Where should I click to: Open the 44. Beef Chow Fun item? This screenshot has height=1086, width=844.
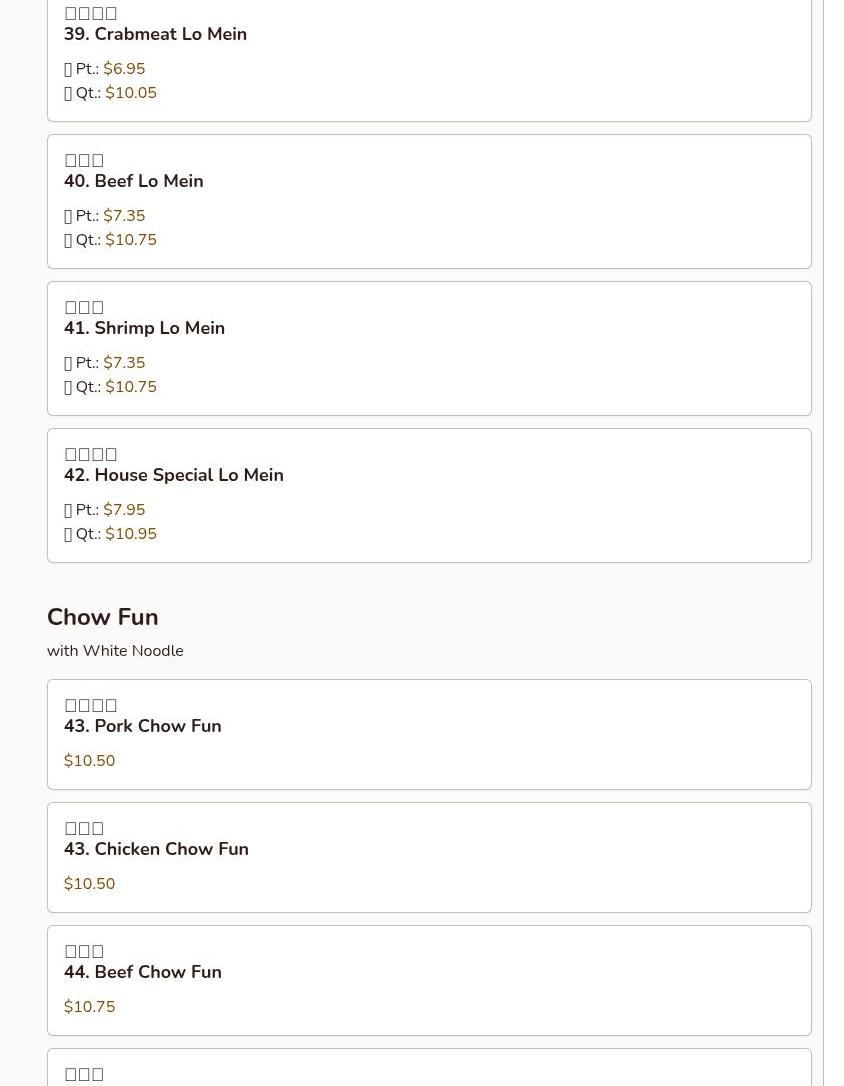click(142, 972)
